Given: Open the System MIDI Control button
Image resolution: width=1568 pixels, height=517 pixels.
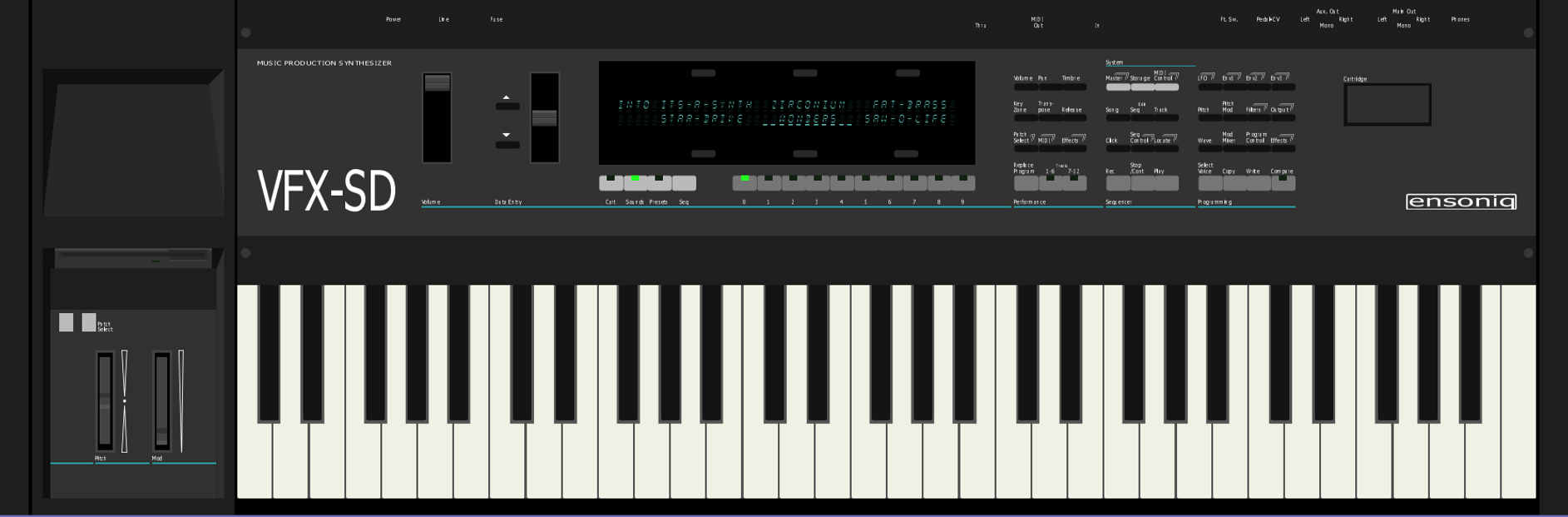Looking at the screenshot, I should [1167, 87].
